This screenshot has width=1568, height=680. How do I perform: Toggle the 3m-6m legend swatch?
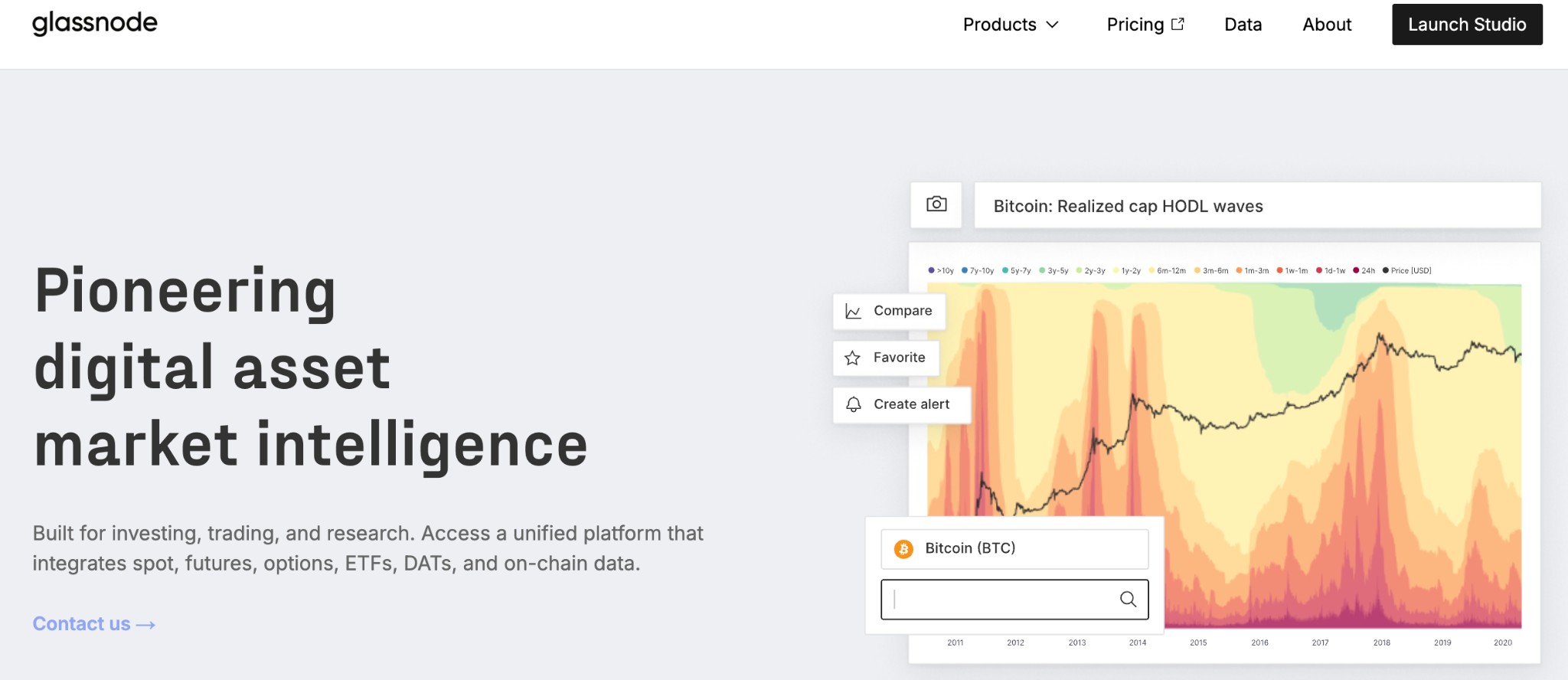pyautogui.click(x=1197, y=270)
